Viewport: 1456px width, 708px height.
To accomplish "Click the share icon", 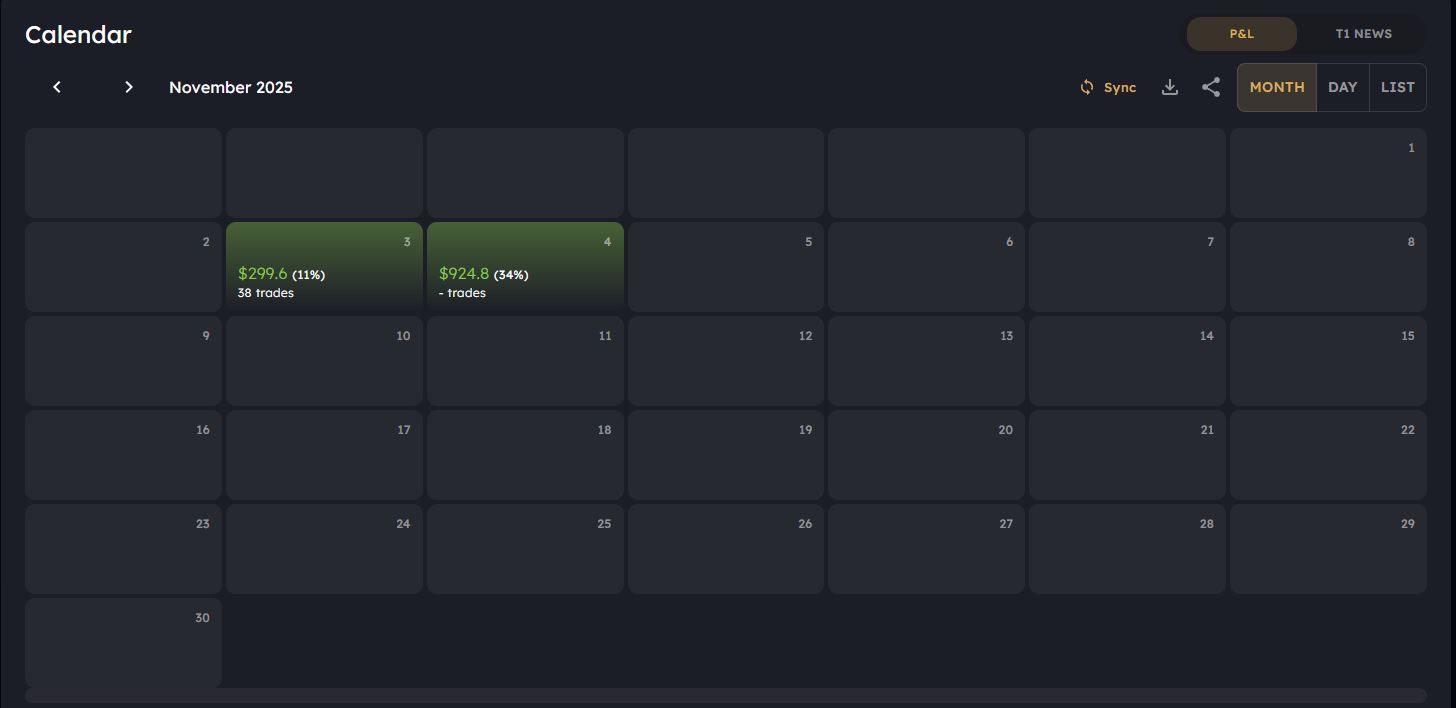I will [1211, 87].
